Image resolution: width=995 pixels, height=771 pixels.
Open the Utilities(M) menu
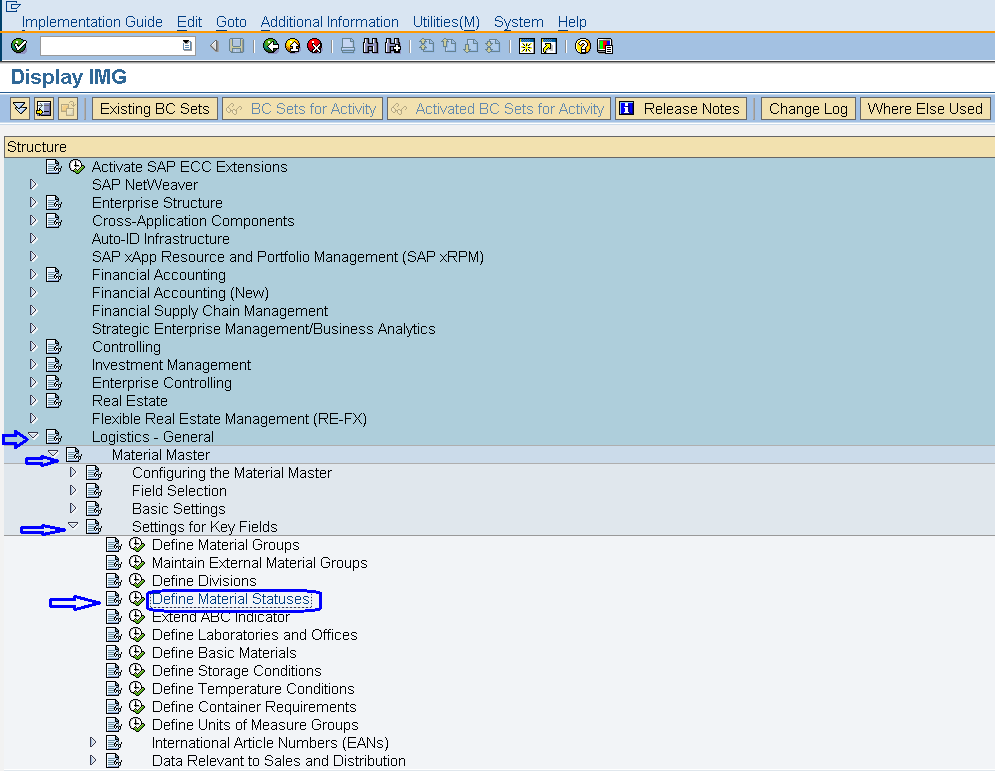pos(446,21)
